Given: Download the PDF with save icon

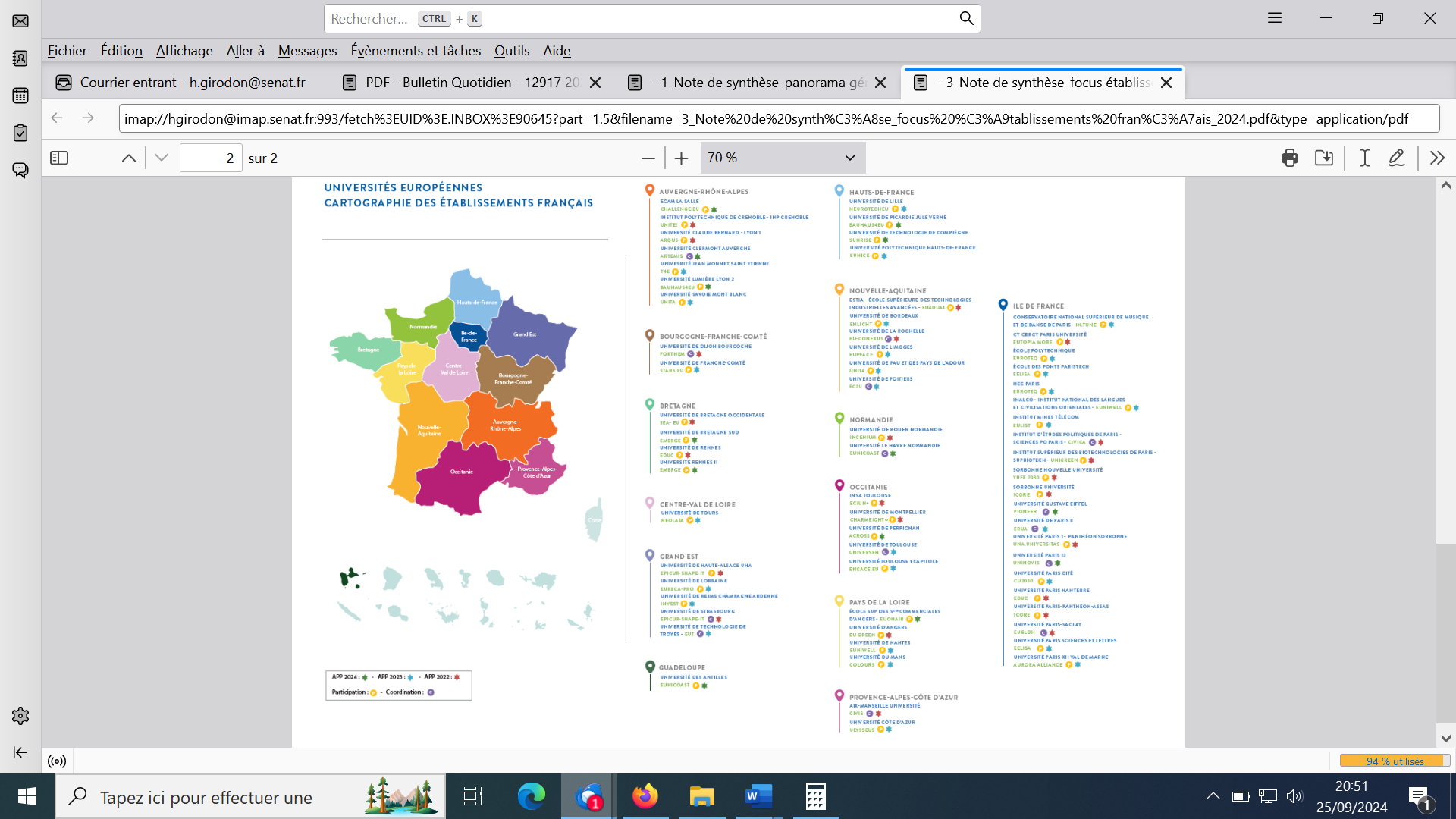Looking at the screenshot, I should 1324,158.
